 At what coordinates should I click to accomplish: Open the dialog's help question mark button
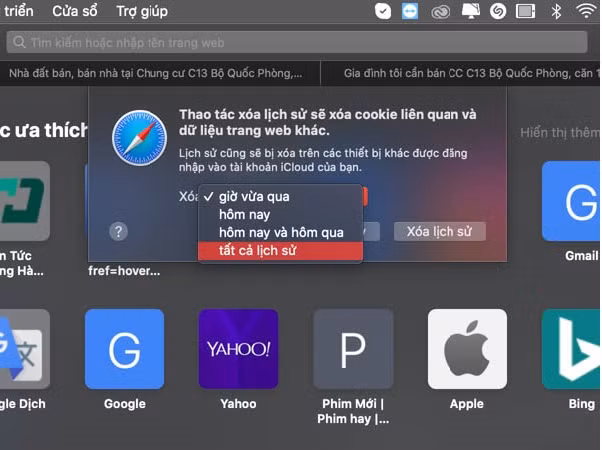[x=118, y=232]
